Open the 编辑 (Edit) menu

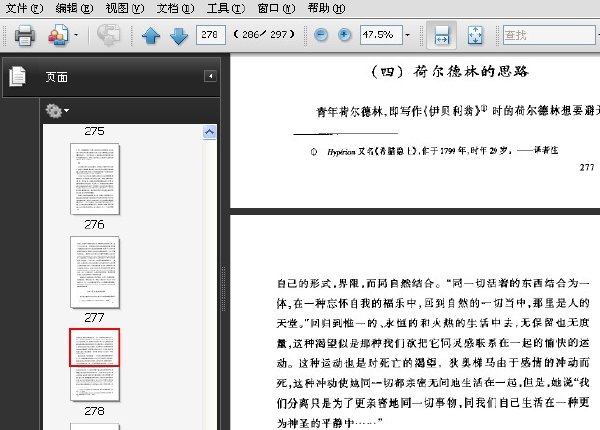(74, 8)
